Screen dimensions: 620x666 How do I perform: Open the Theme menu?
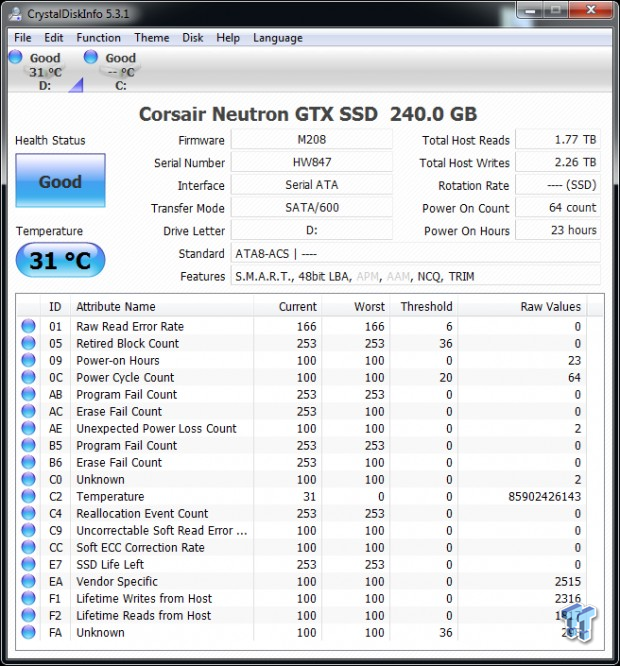pyautogui.click(x=152, y=38)
